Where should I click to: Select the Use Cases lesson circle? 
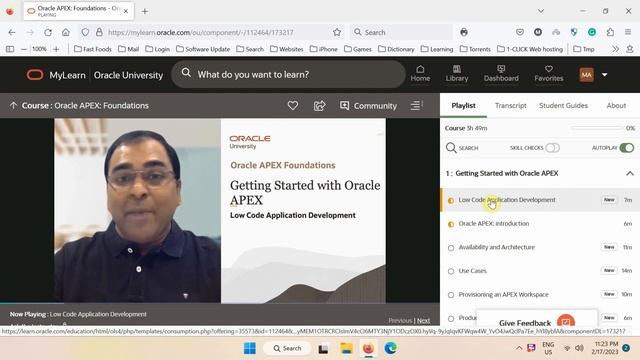pos(451,271)
